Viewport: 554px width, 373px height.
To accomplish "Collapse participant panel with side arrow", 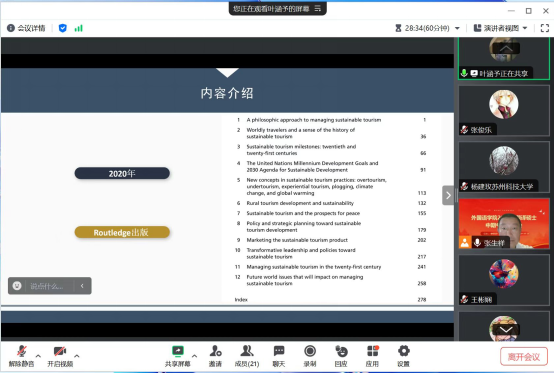I will coord(448,195).
